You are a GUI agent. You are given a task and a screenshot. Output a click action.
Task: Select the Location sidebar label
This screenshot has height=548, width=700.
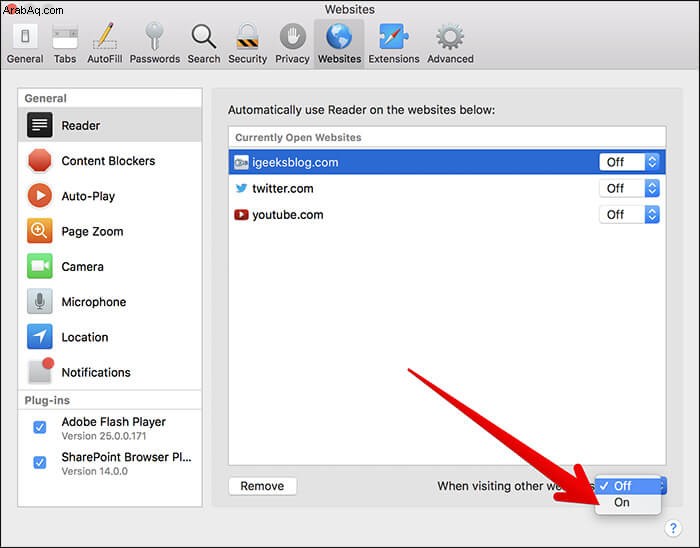[x=85, y=337]
